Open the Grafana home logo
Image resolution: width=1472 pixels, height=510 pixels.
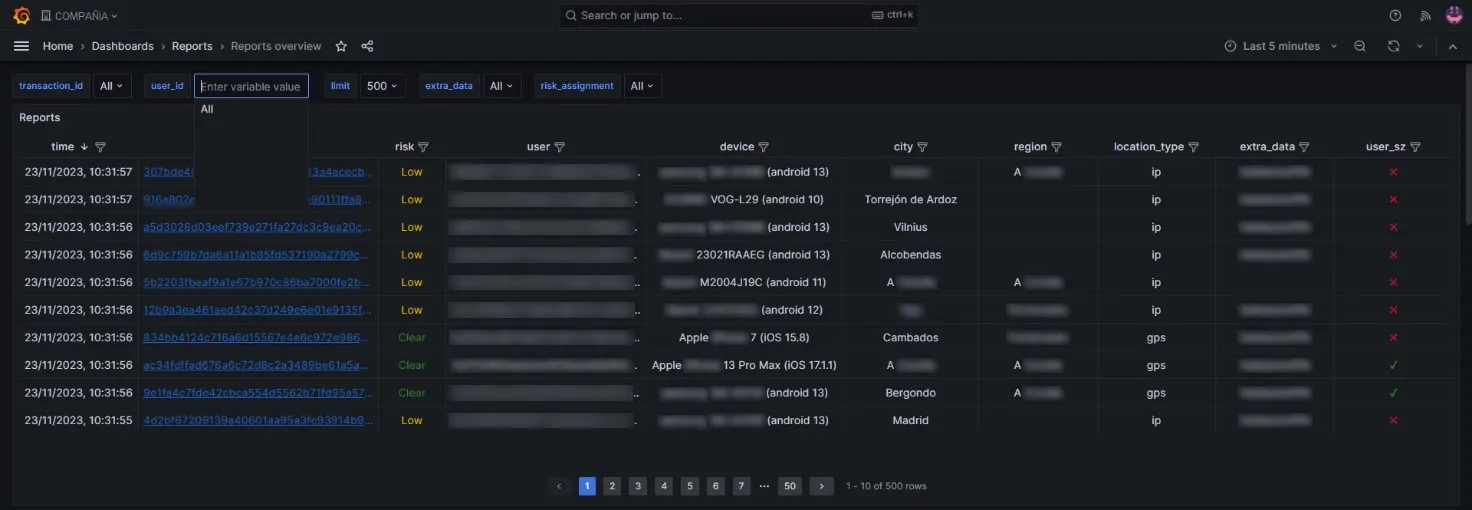click(x=21, y=15)
